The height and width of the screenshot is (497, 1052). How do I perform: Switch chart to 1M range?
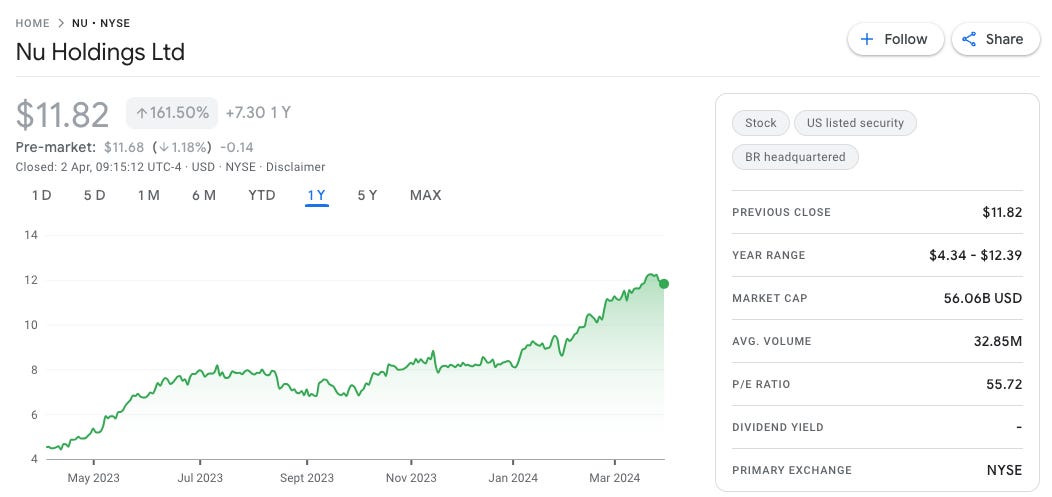(x=148, y=195)
